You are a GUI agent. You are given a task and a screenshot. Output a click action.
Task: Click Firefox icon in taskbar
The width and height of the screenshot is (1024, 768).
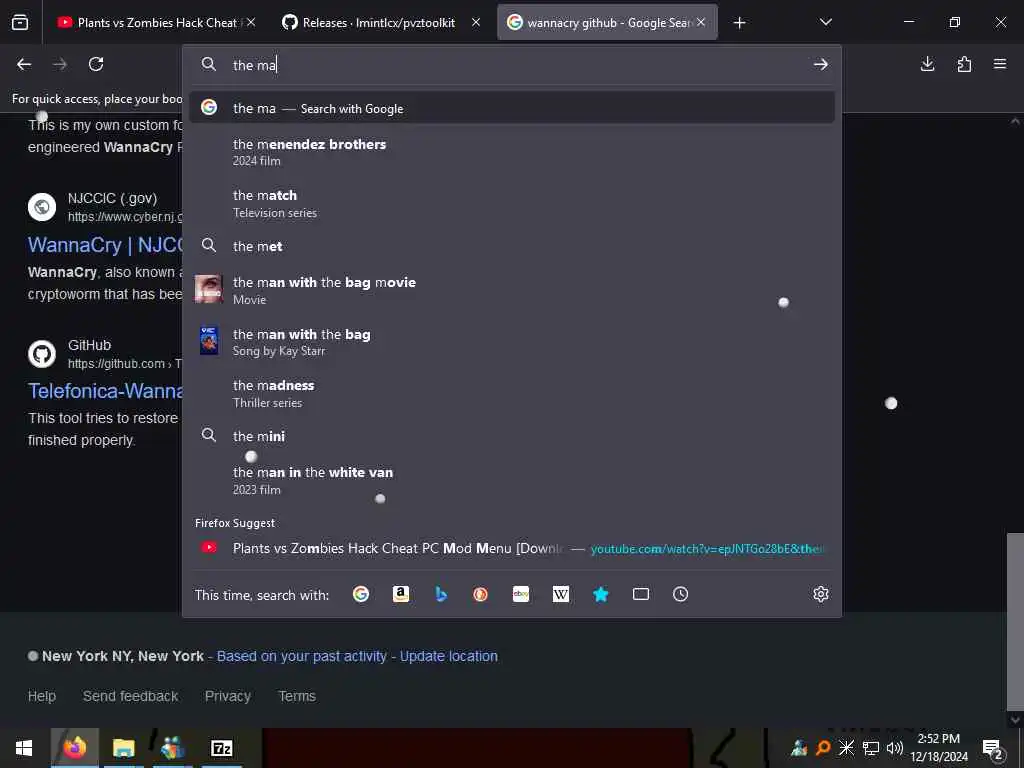click(74, 748)
